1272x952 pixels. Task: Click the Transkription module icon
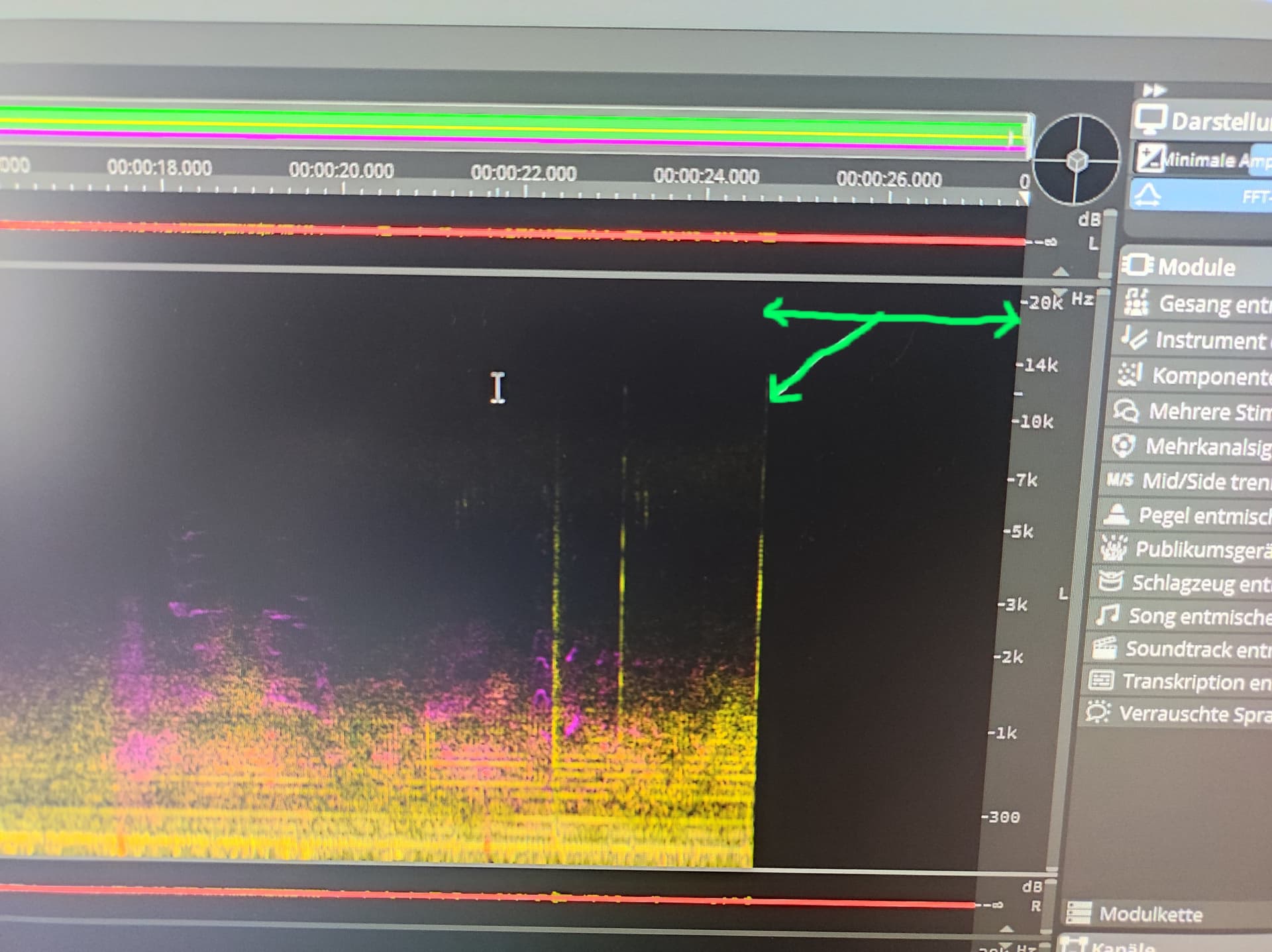(x=1101, y=680)
